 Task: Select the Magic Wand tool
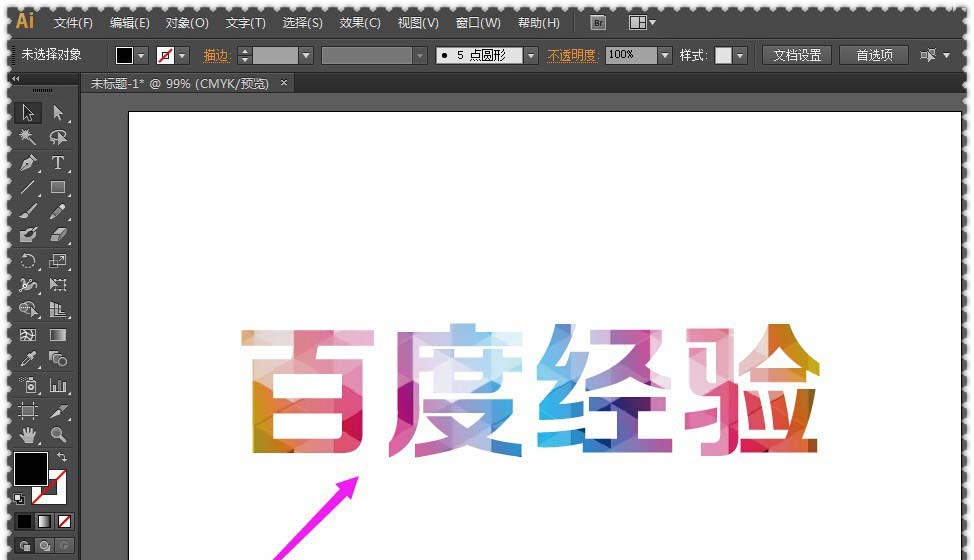[28, 137]
